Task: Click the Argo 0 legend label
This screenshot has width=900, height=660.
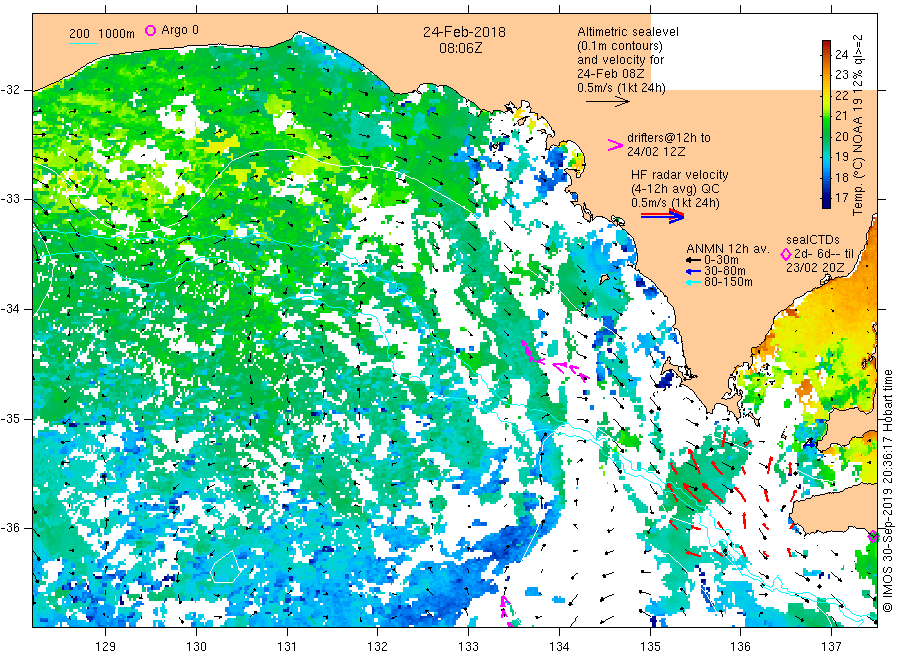Action: [x=180, y=30]
